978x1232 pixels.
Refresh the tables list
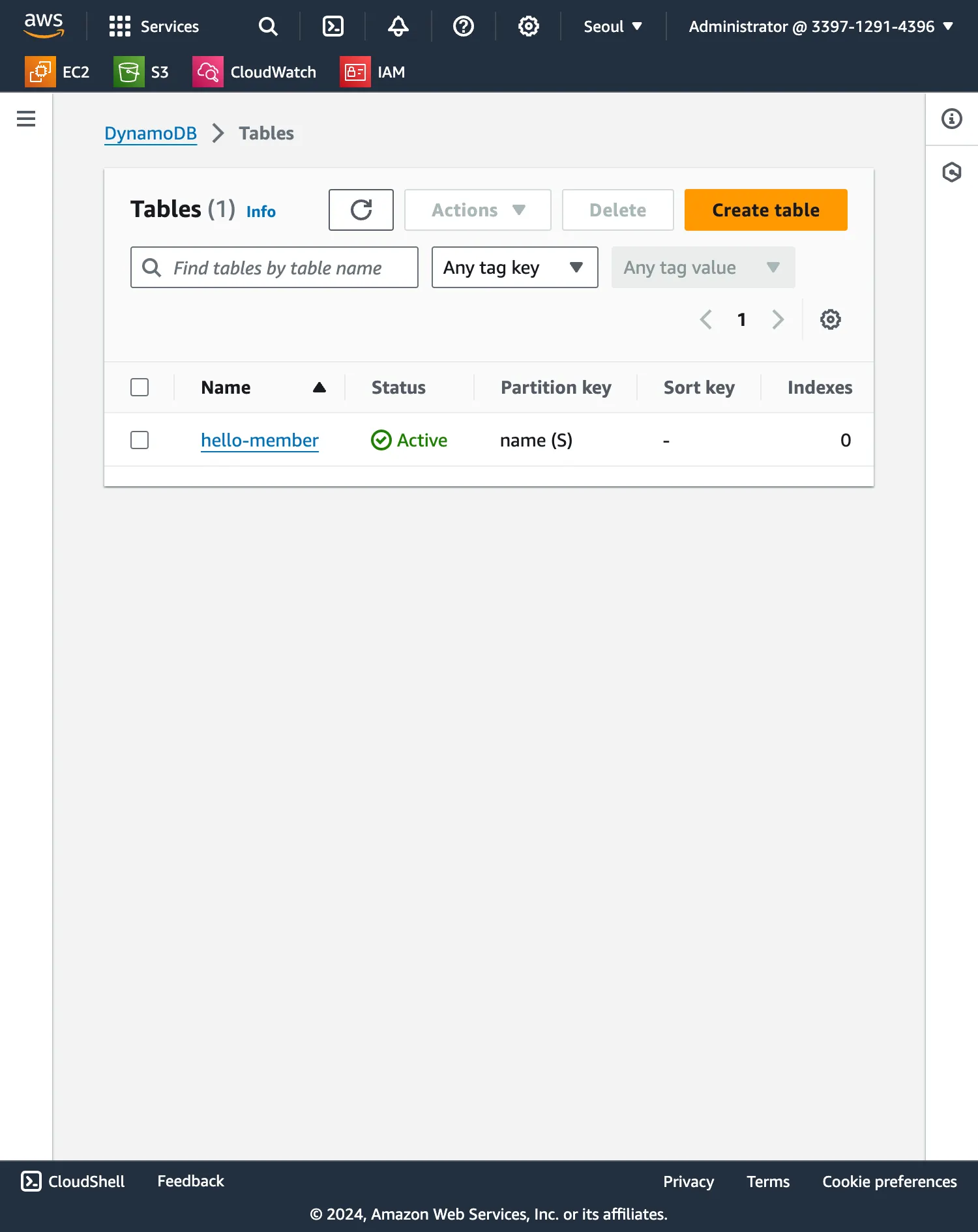tap(361, 210)
